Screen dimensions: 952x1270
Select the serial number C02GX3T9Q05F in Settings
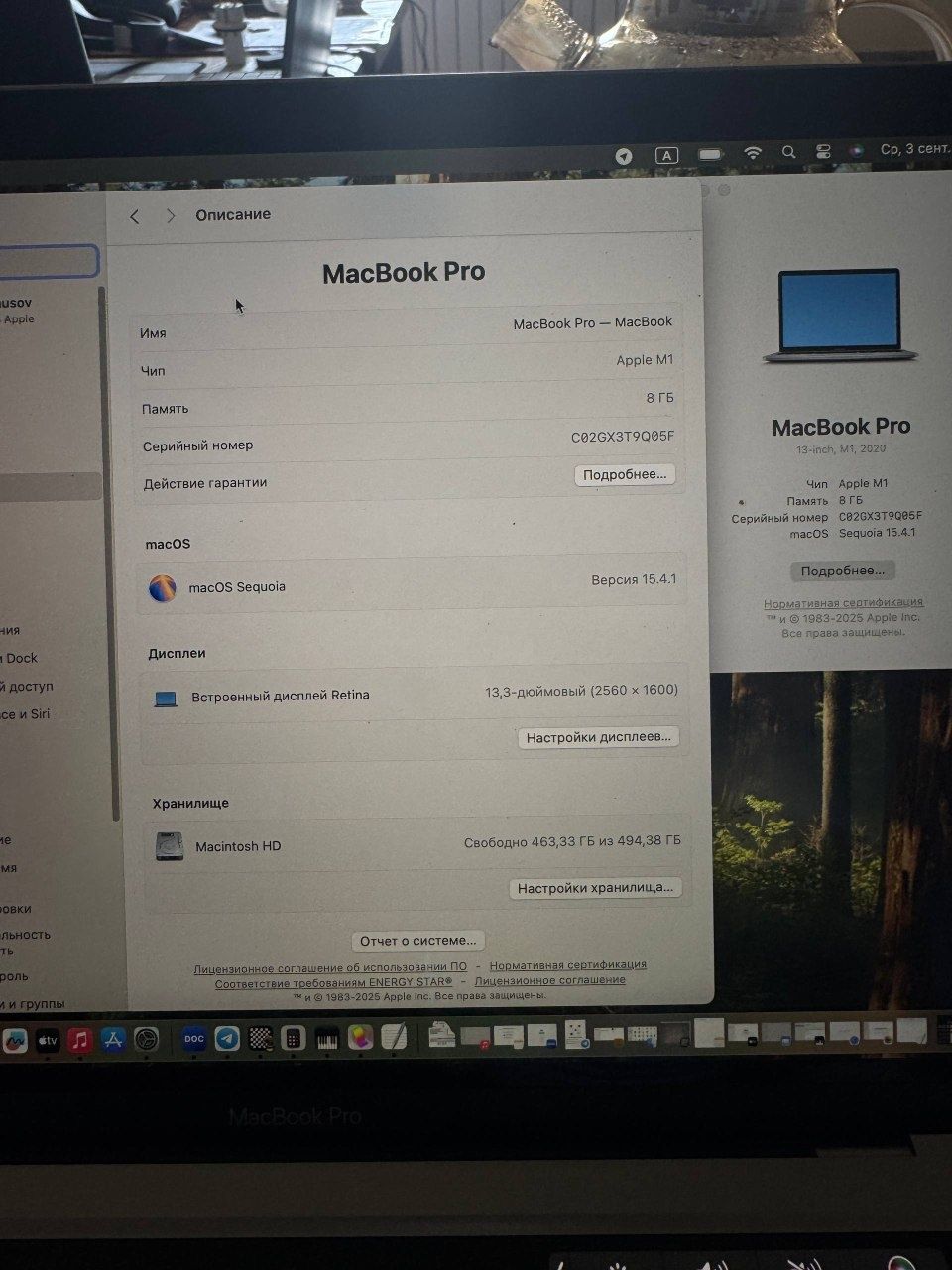pos(623,437)
